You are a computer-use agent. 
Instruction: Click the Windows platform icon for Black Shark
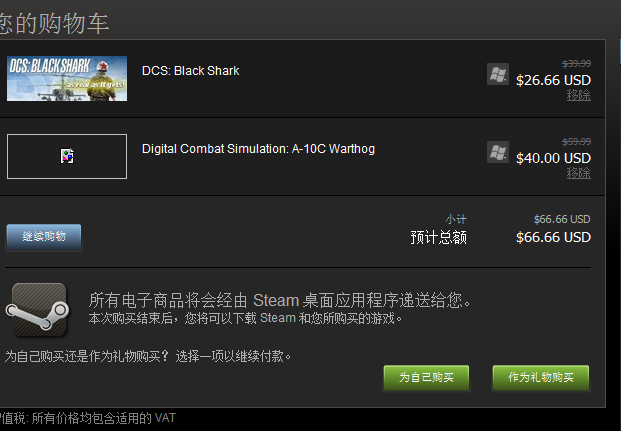click(498, 74)
